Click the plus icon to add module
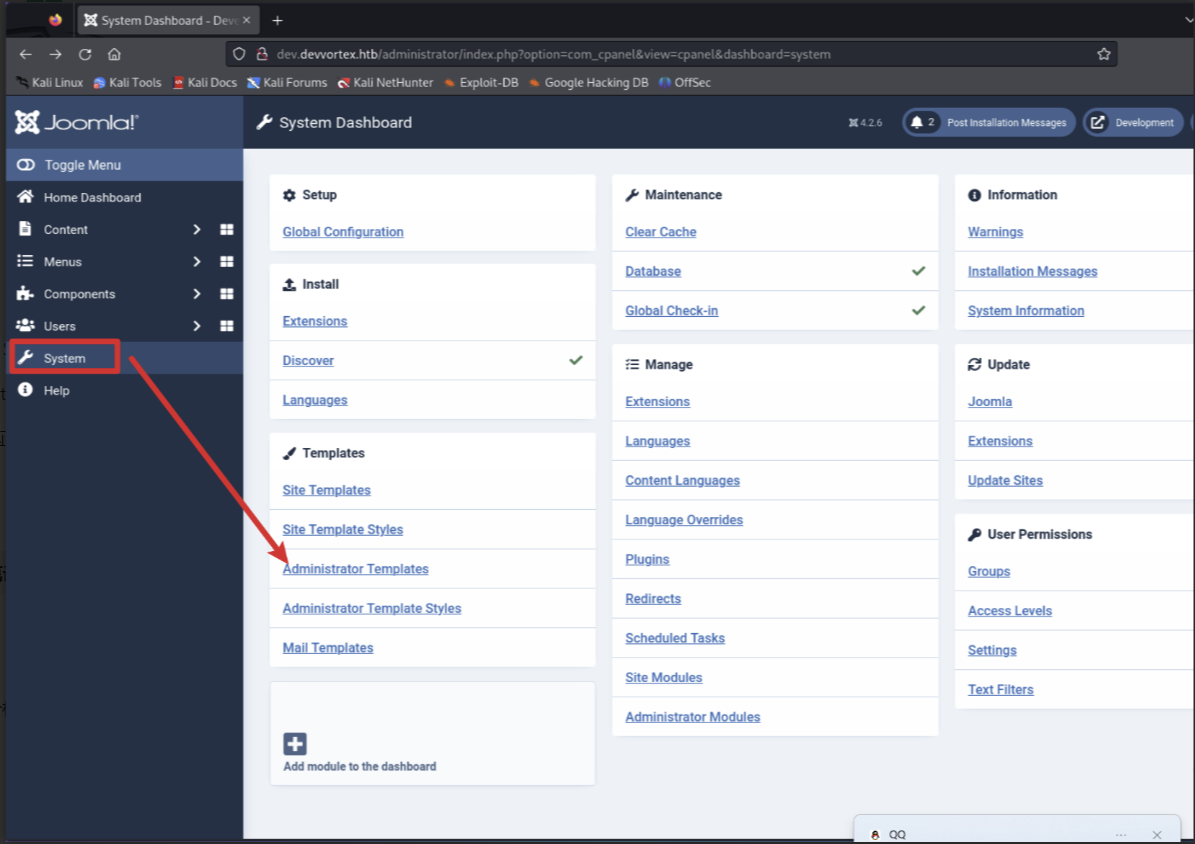Image resolution: width=1195 pixels, height=844 pixels. click(295, 744)
